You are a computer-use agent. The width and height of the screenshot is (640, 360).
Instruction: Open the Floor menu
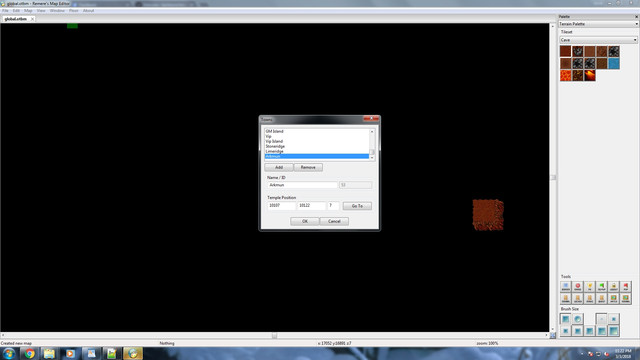[73, 11]
